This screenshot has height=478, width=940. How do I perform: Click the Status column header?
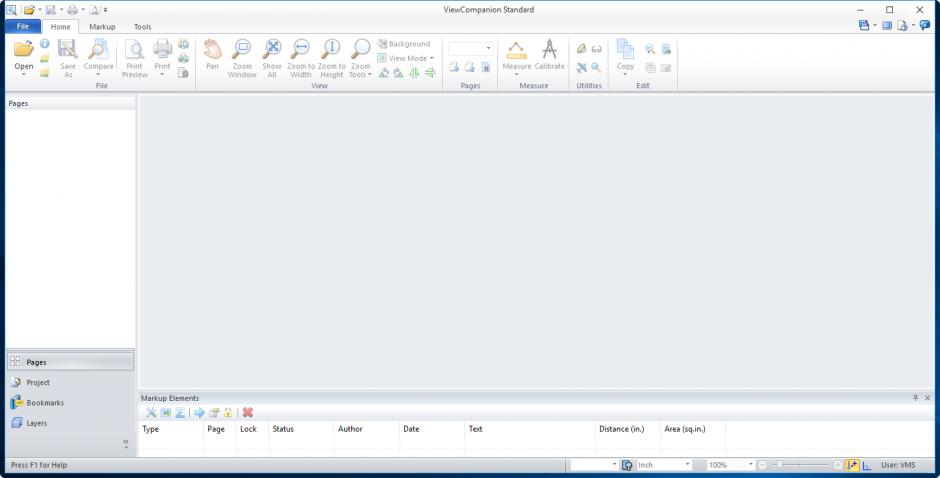click(302, 429)
